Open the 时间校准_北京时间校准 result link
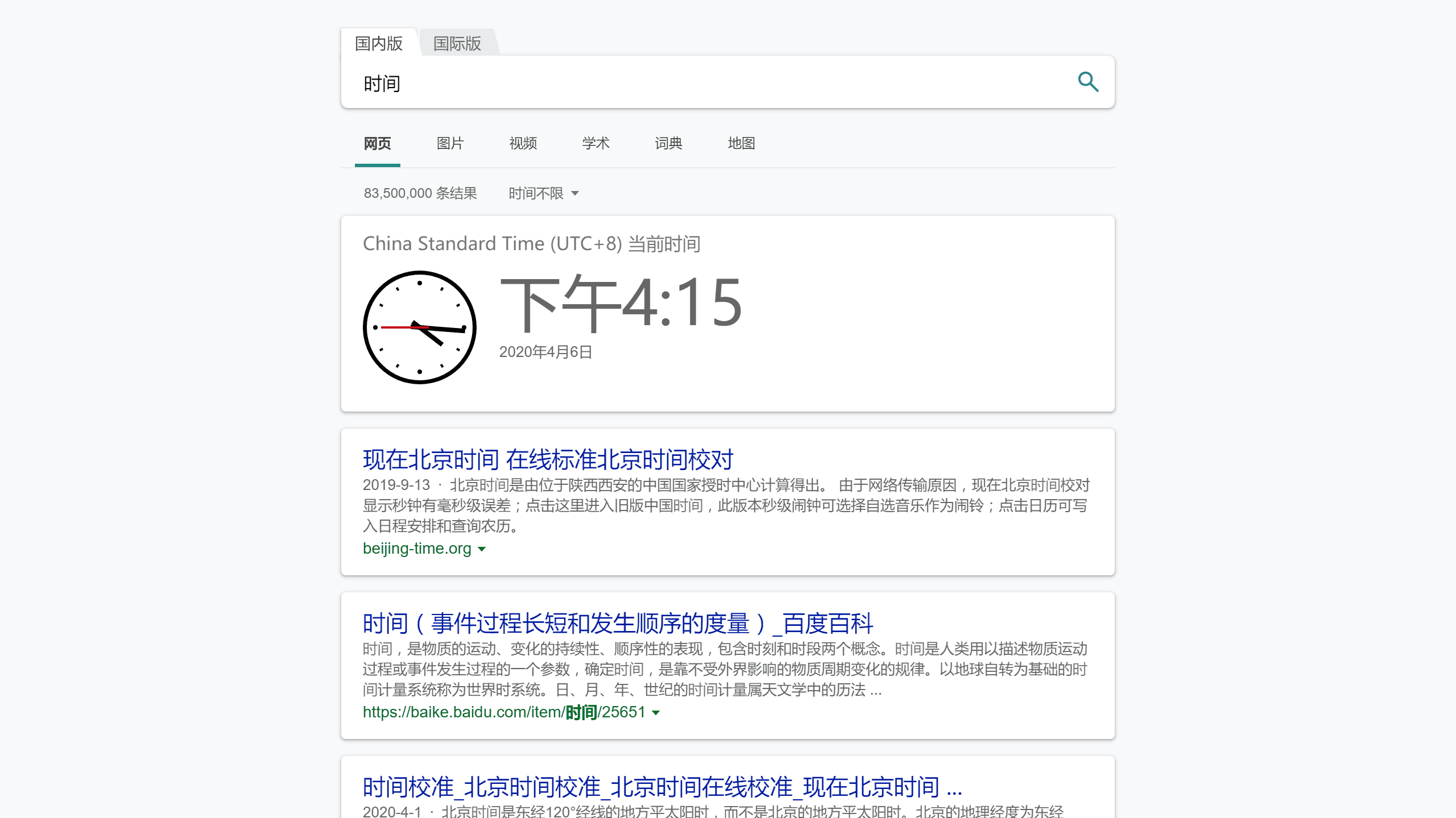This screenshot has height=818, width=1456. pyautogui.click(x=662, y=787)
